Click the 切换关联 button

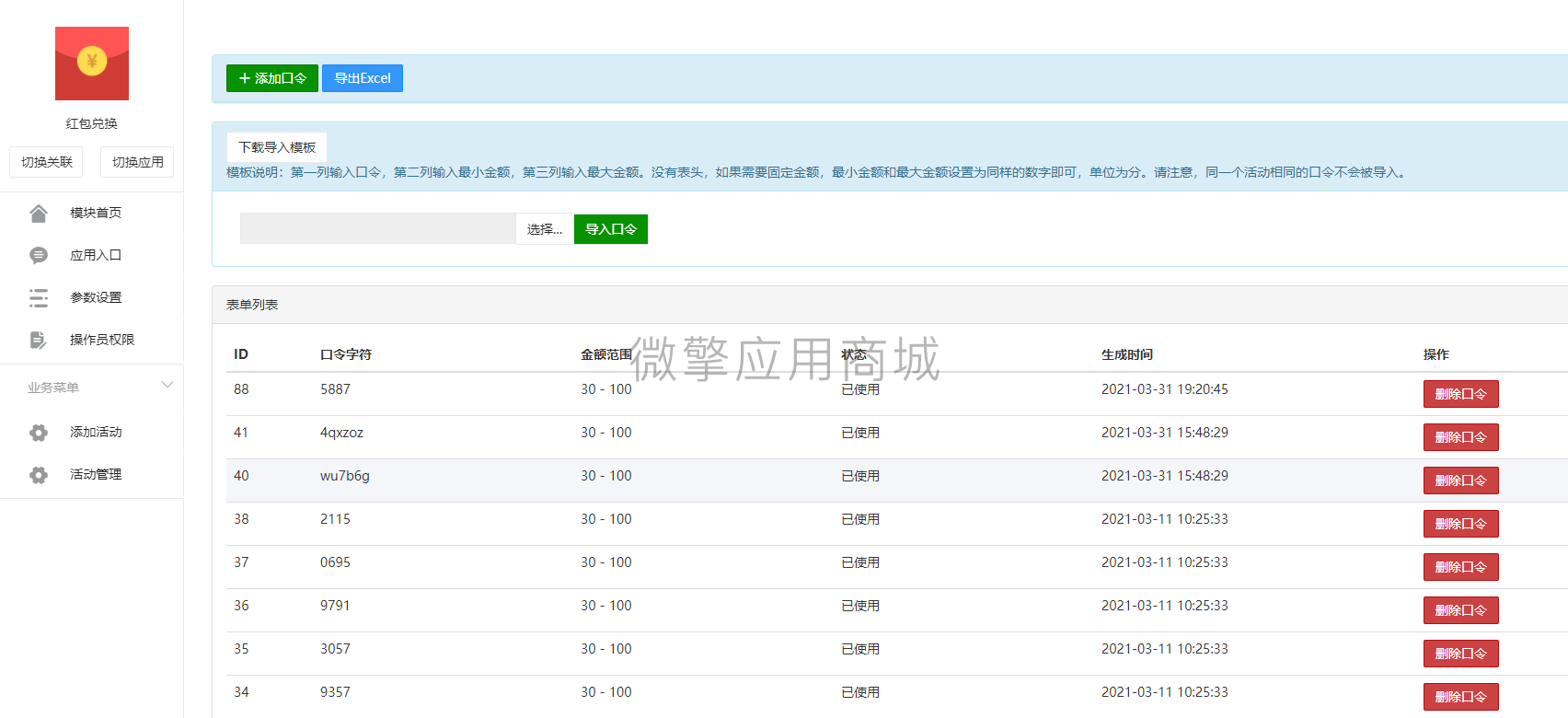(47, 162)
